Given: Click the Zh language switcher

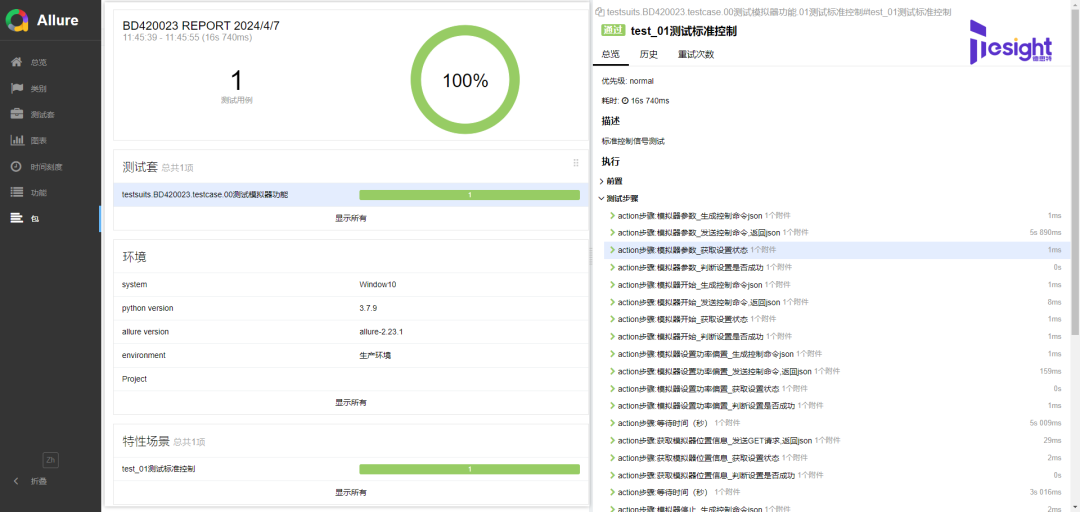Looking at the screenshot, I should (x=50, y=459).
